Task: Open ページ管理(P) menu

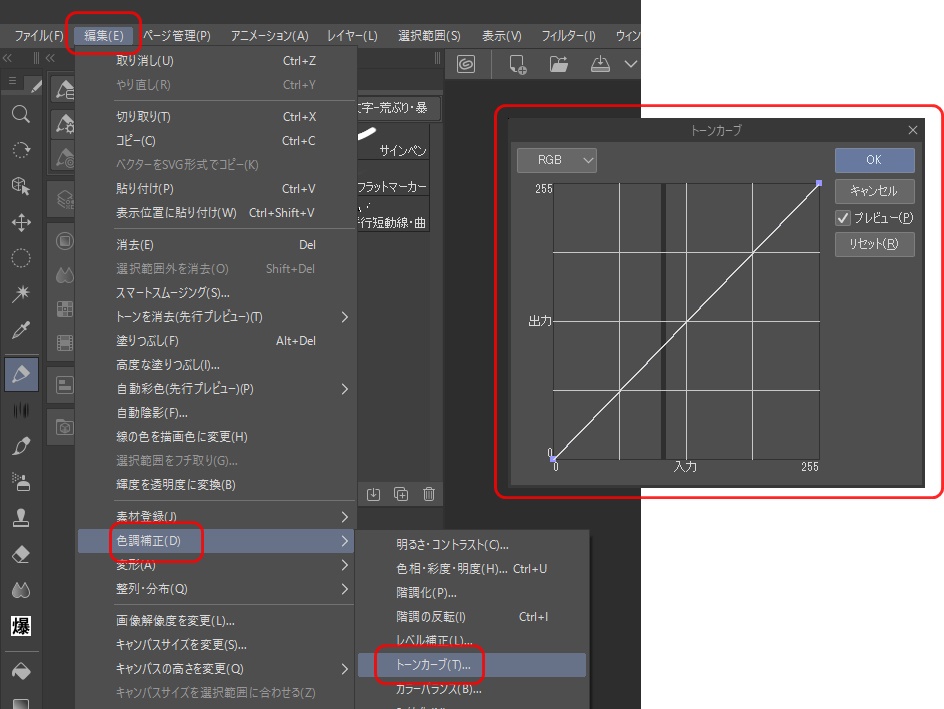Action: [176, 36]
